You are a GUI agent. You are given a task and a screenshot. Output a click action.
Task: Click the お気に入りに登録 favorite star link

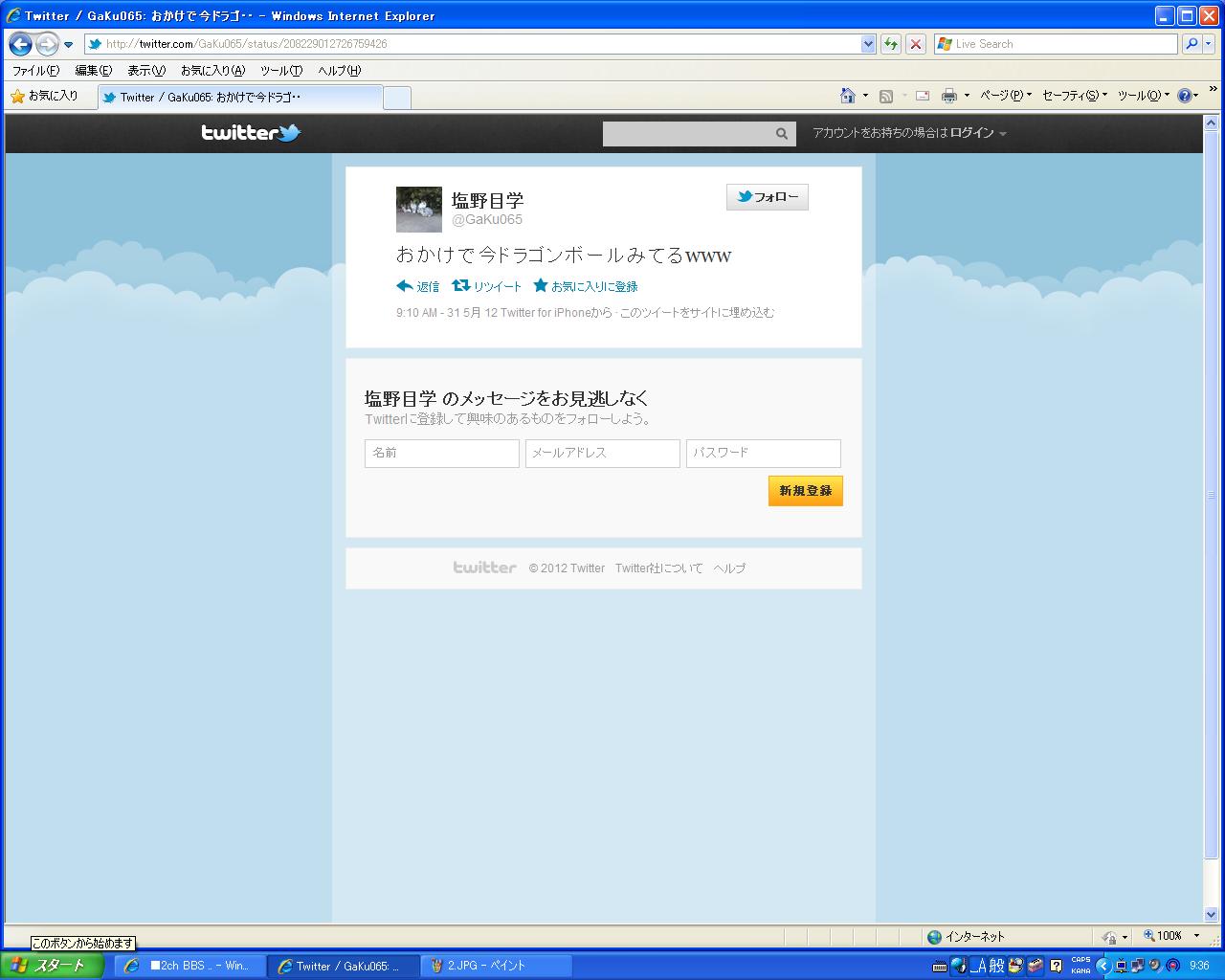point(586,286)
